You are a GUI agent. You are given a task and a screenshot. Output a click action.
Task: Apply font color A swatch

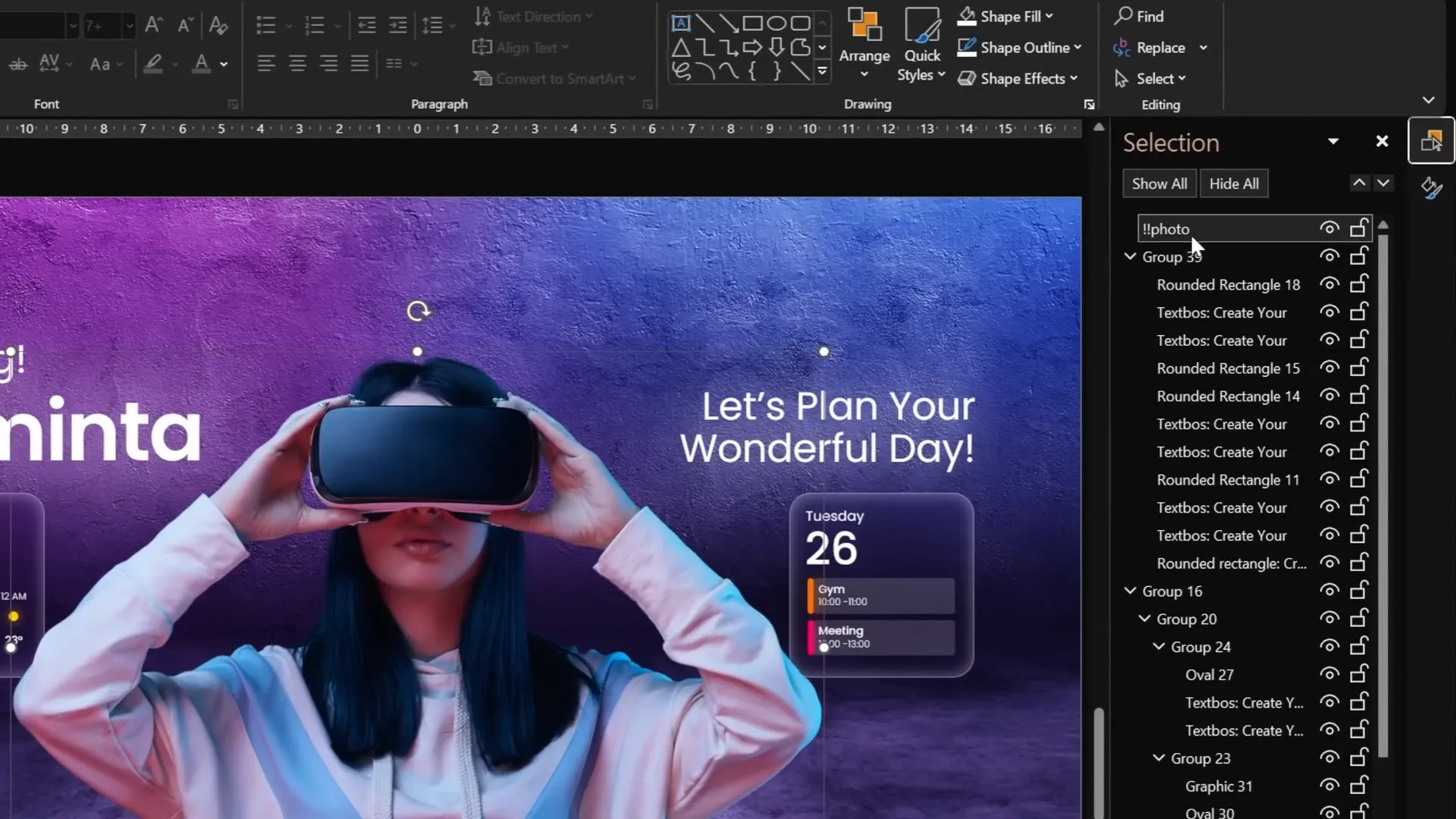click(201, 64)
